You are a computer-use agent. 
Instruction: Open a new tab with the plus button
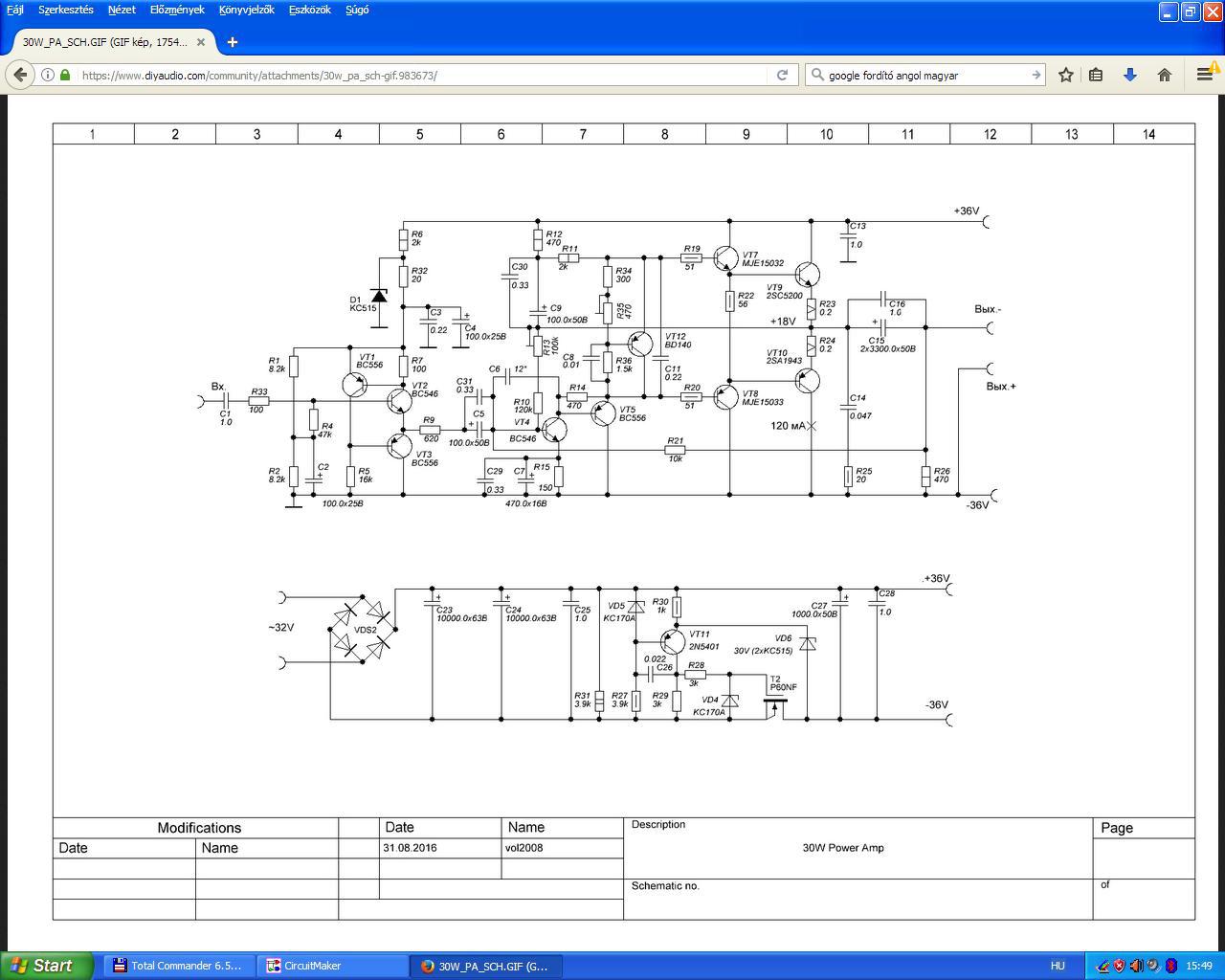233,42
